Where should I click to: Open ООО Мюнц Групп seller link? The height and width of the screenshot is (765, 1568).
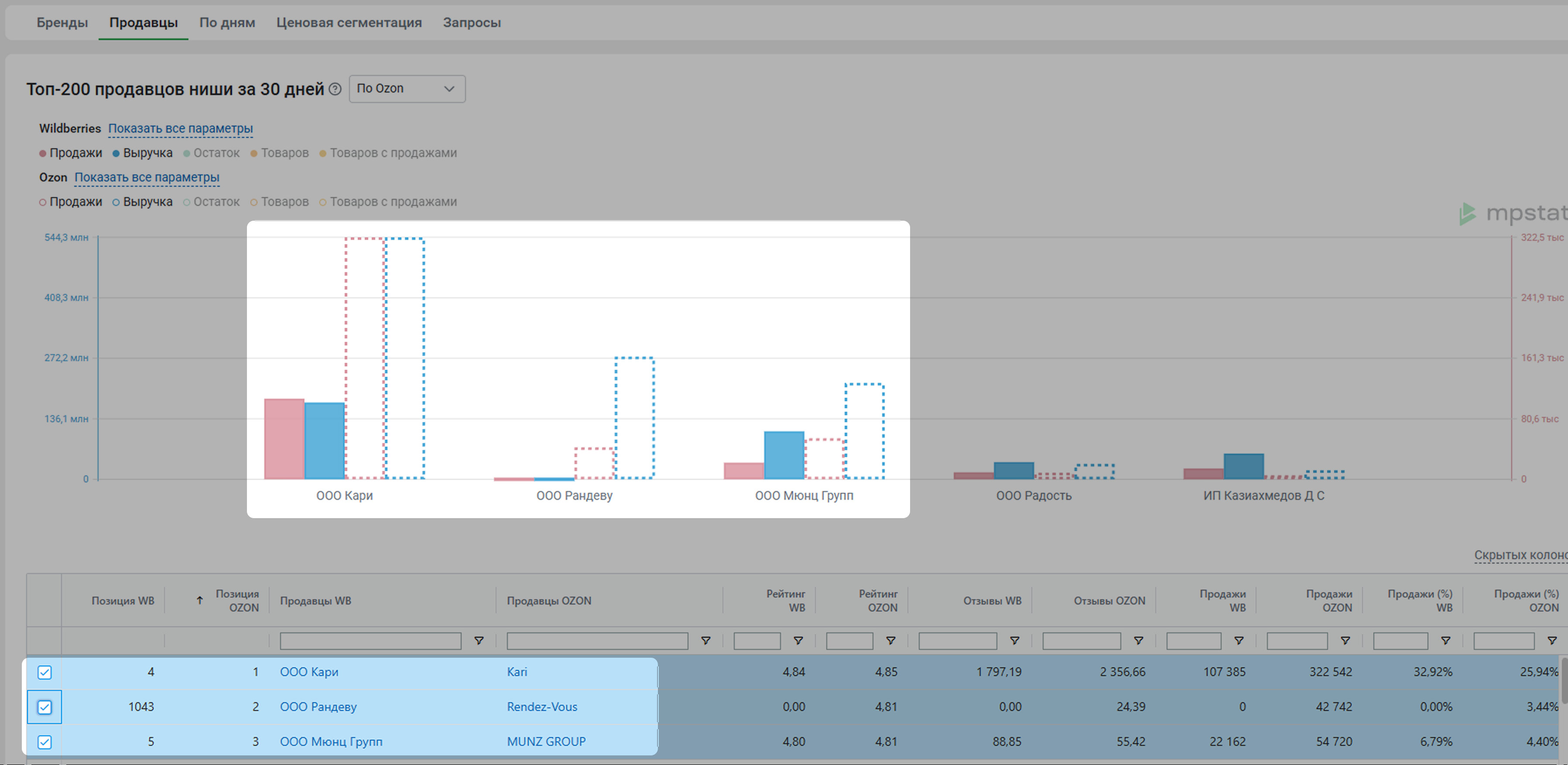click(x=331, y=742)
